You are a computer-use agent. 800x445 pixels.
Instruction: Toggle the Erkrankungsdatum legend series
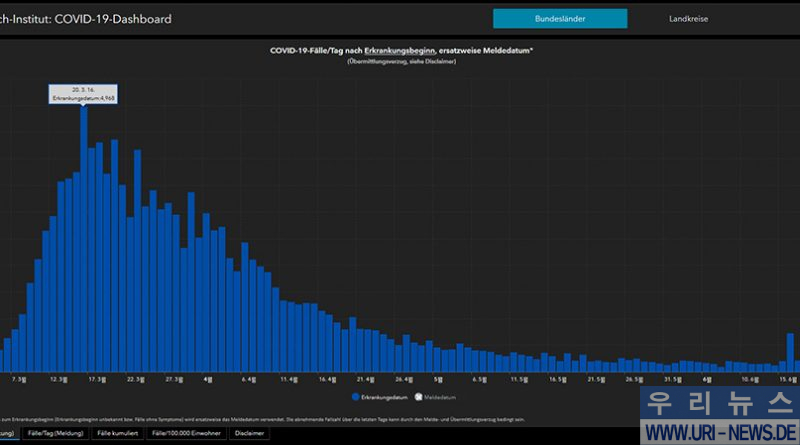point(380,397)
